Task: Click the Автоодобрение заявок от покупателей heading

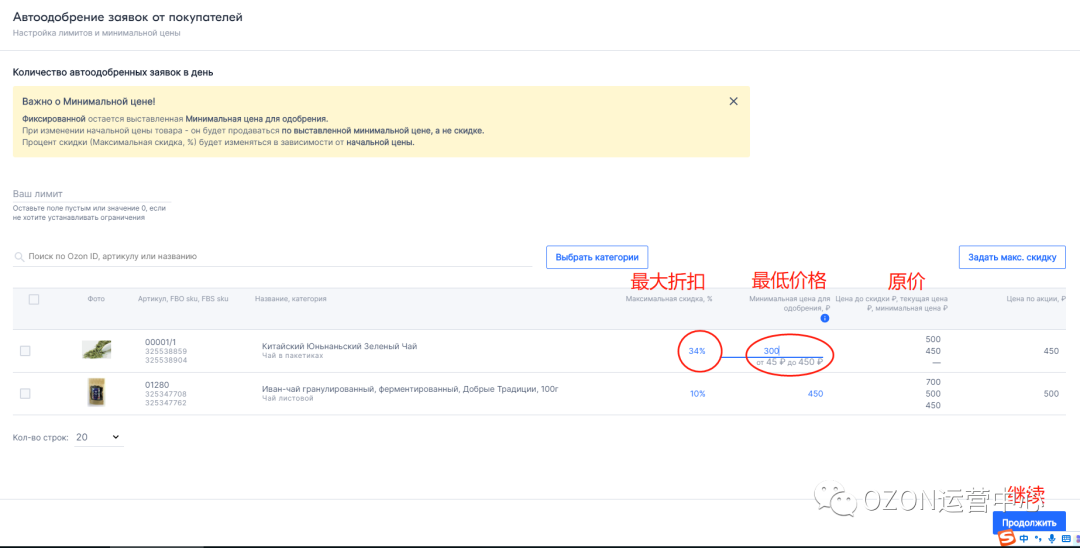Action: pos(127,17)
